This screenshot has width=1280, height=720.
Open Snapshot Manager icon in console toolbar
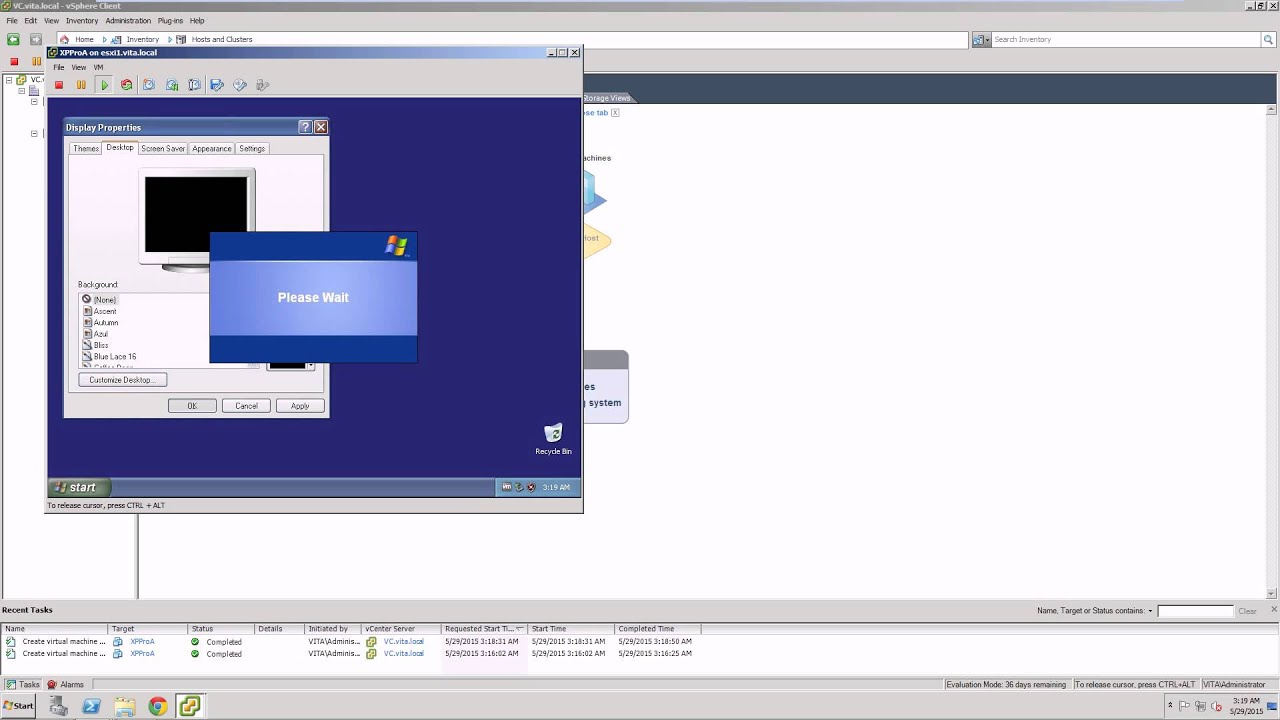pyautogui.click(x=194, y=85)
